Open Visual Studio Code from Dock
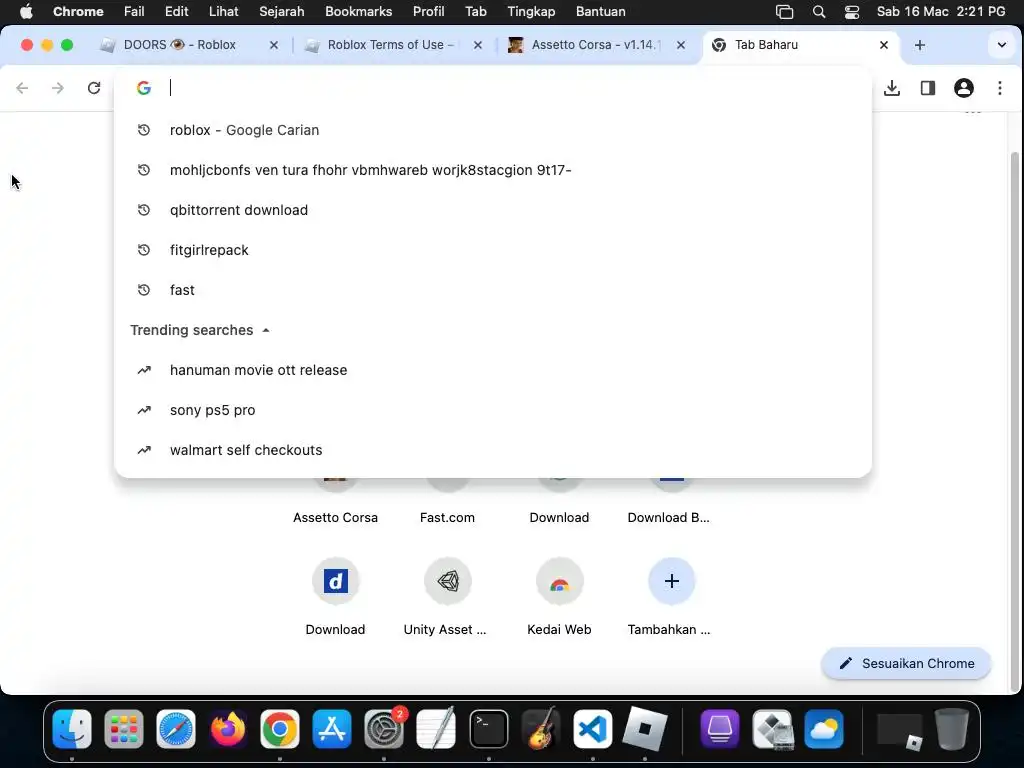 coord(592,729)
